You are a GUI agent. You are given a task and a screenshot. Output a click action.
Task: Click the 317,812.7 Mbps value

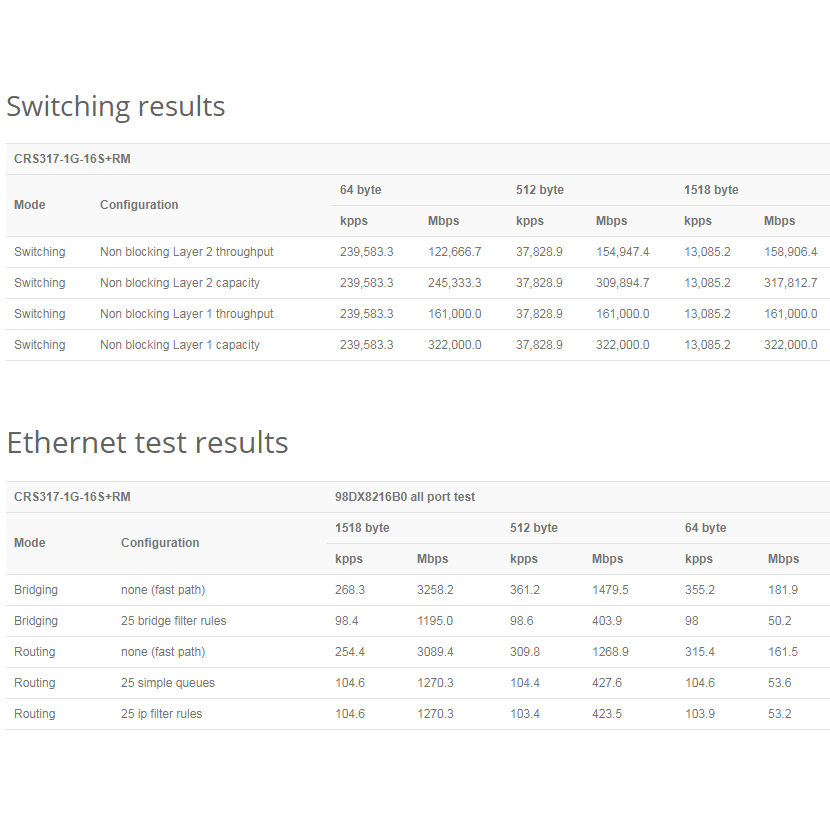[790, 283]
